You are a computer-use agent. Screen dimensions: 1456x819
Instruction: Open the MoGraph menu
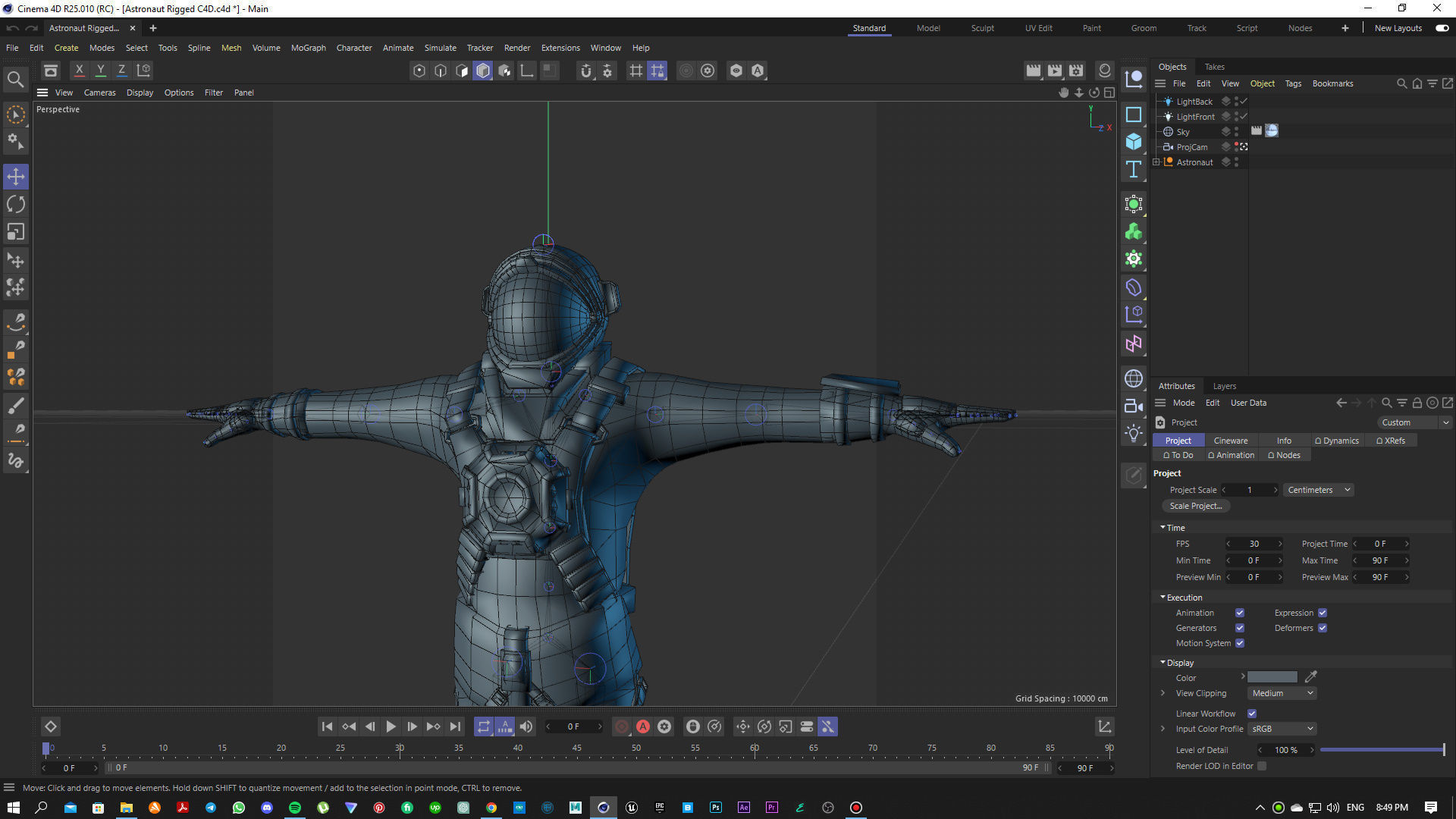click(308, 48)
